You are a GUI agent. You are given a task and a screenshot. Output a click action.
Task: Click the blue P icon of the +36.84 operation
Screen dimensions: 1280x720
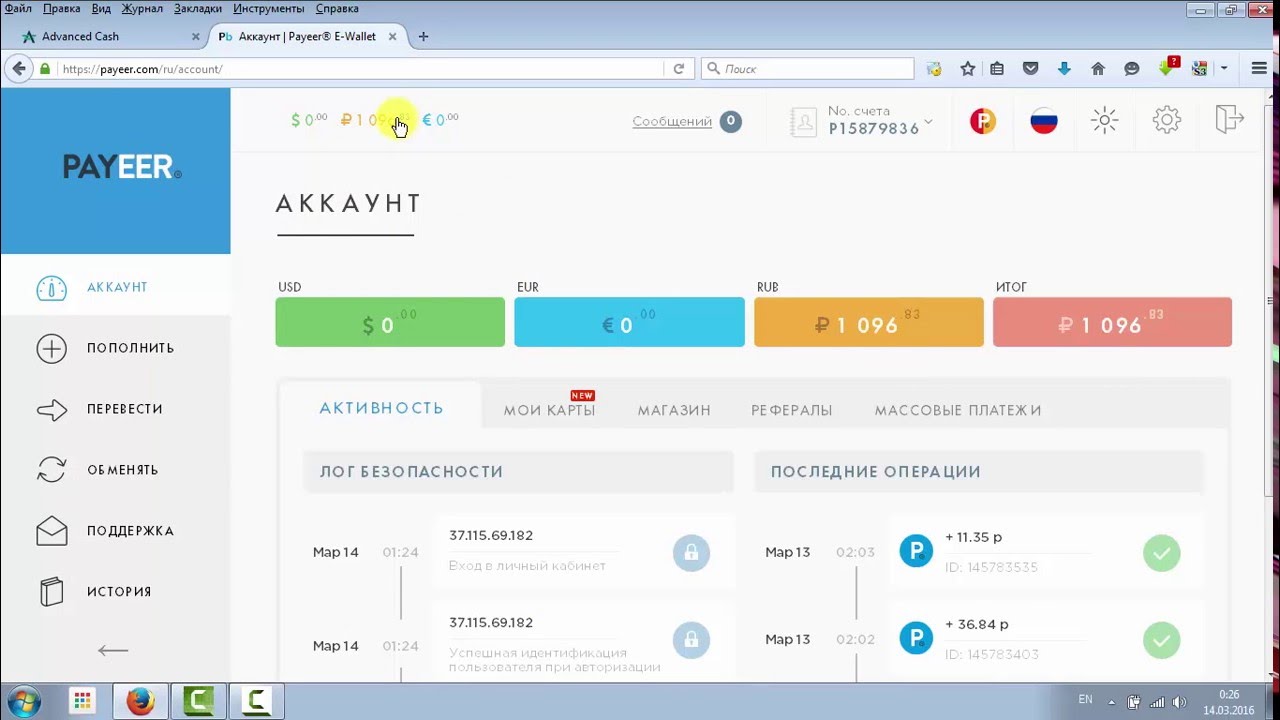coord(916,637)
